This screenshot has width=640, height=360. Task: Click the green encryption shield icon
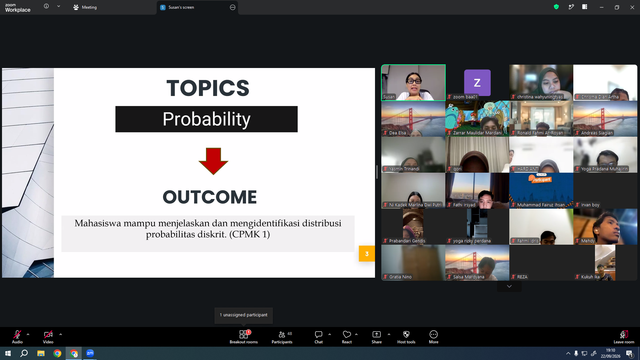click(556, 7)
